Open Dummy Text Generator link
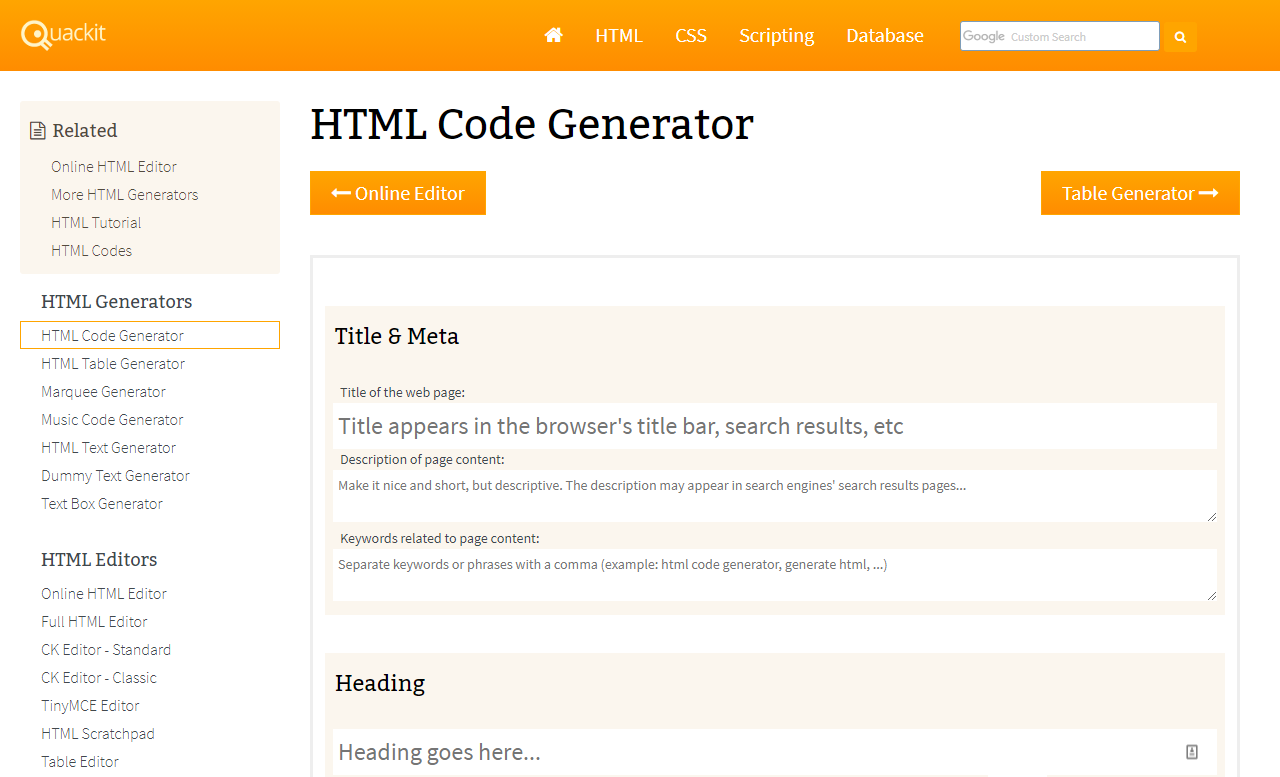 [115, 475]
